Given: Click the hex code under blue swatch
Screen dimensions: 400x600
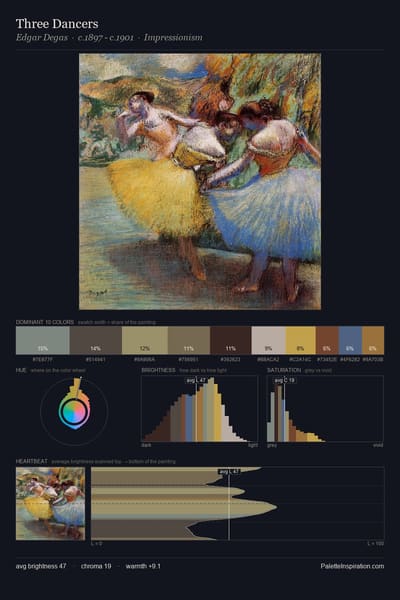Looking at the screenshot, I should 350,360.
